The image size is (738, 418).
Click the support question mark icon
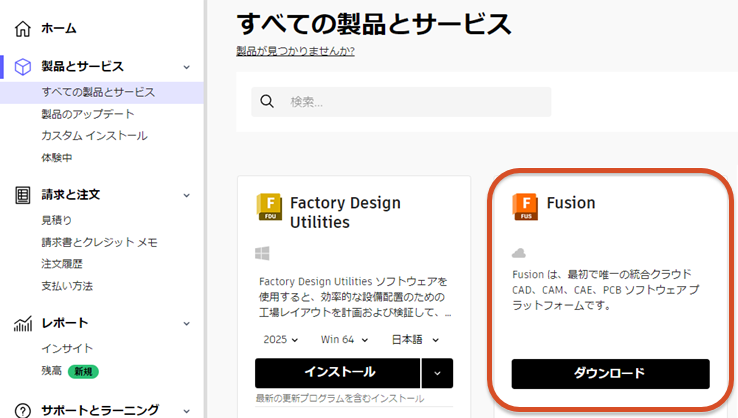23,410
